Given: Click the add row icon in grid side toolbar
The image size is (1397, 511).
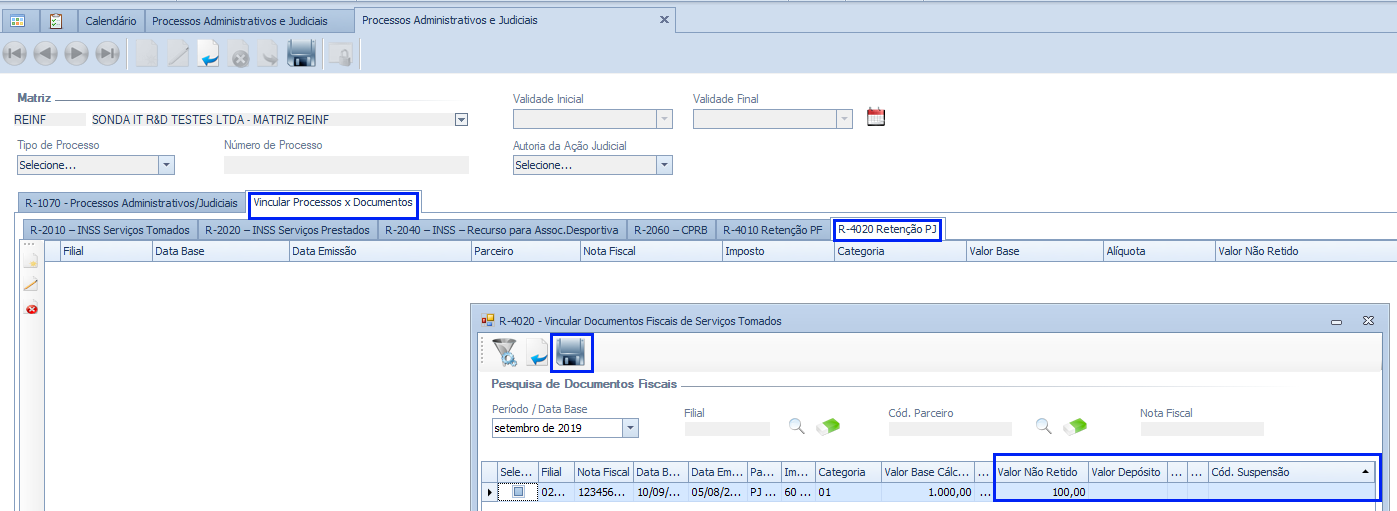Looking at the screenshot, I should coord(31,261).
